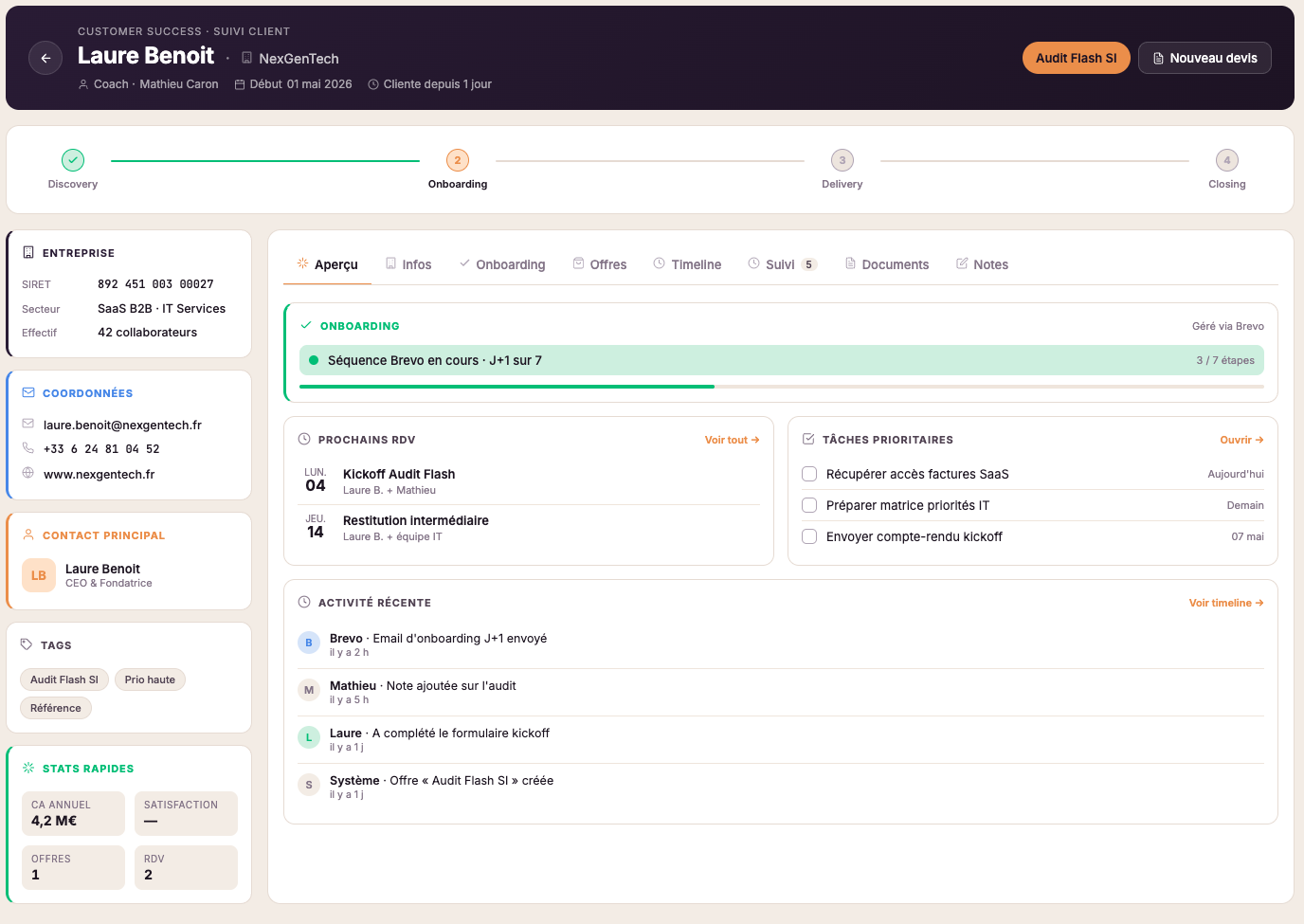Screen dimensions: 1304x924
Task: Click the Prochains RDV clock icon
Action: (304, 439)
